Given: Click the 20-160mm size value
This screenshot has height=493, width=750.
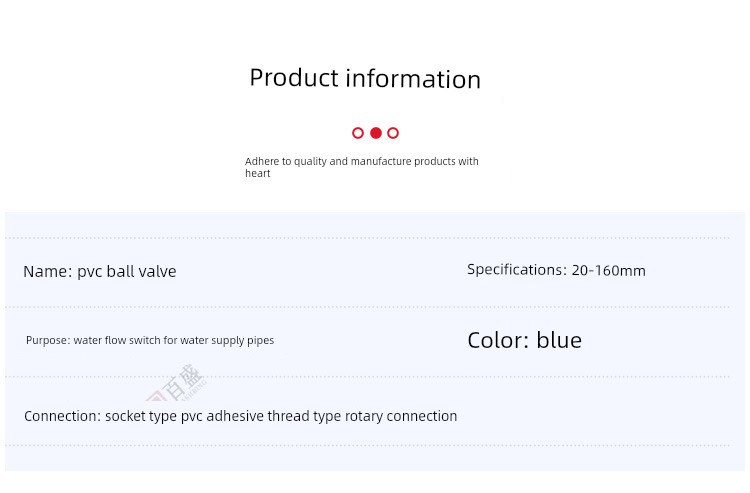Looking at the screenshot, I should pos(608,271).
